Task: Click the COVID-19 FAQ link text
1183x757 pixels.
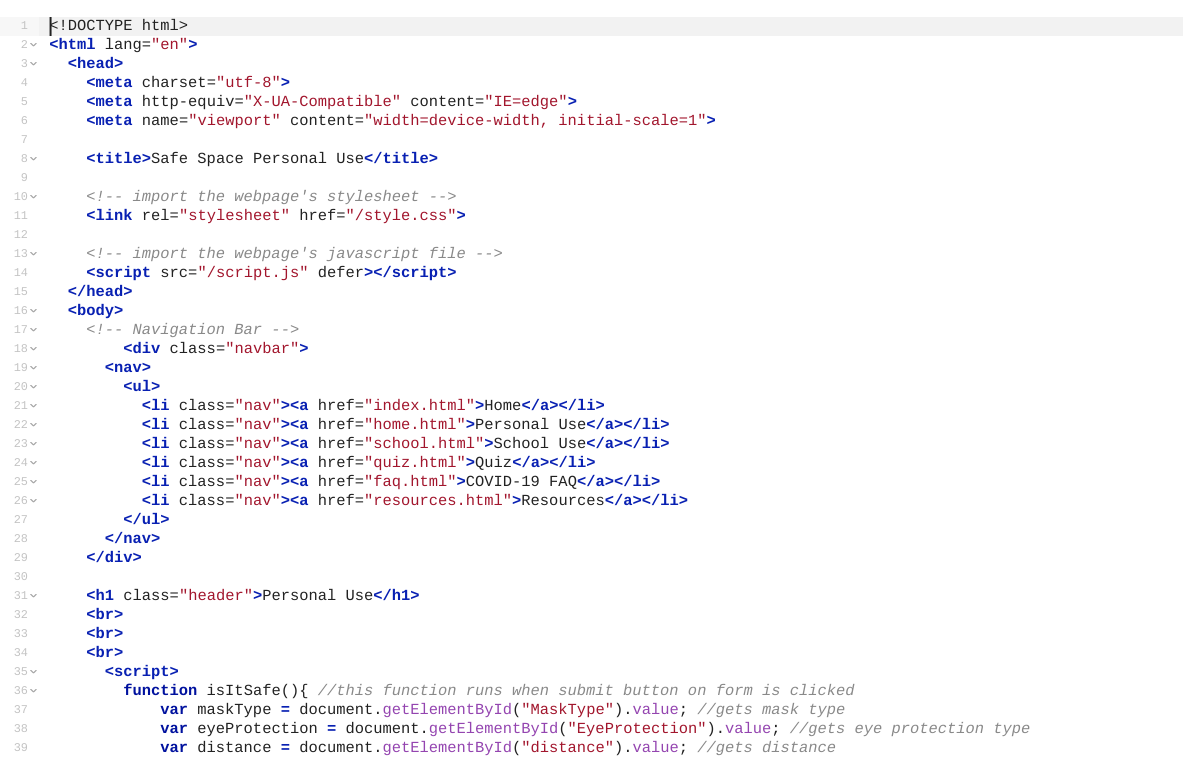Action: (x=521, y=482)
